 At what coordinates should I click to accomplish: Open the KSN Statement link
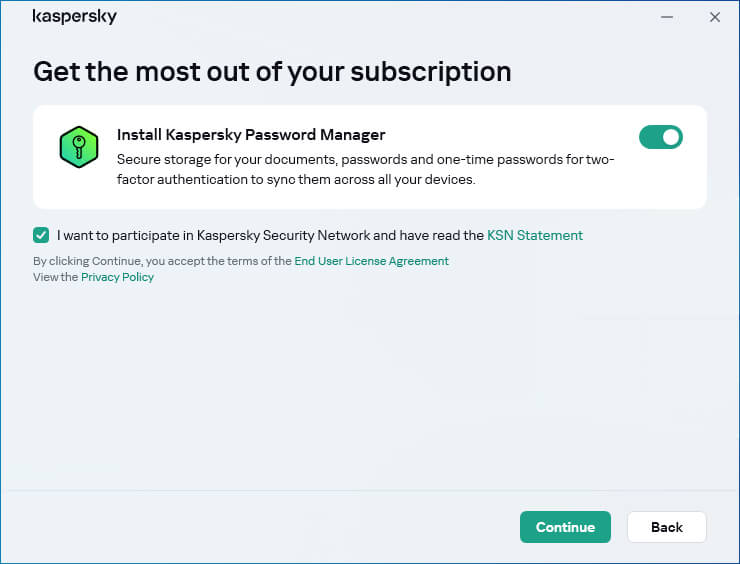coord(534,236)
